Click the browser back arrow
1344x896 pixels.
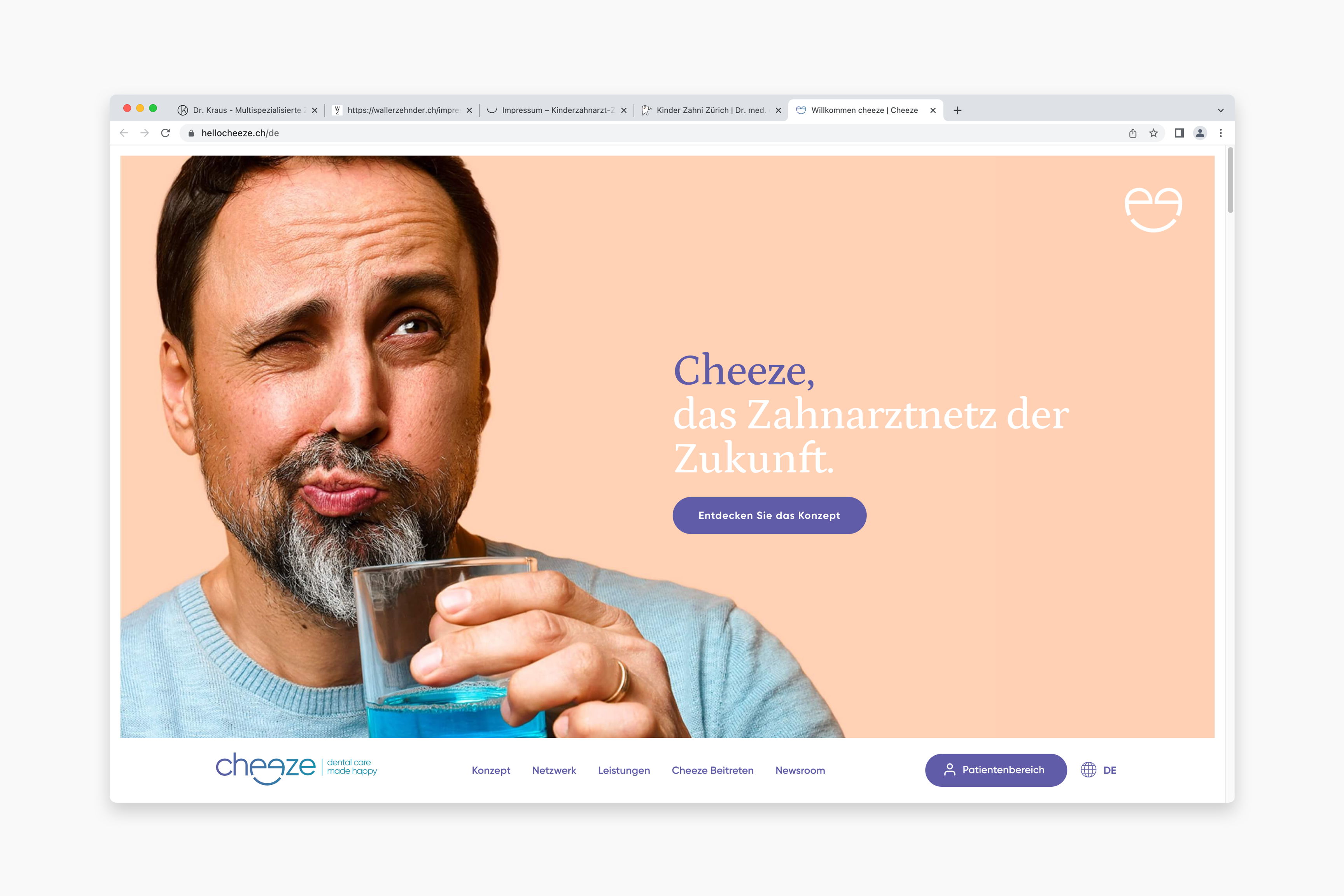[124, 133]
